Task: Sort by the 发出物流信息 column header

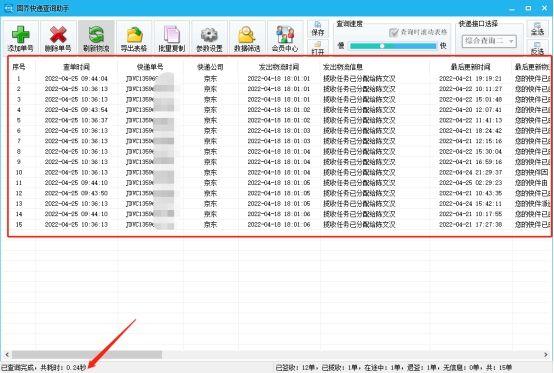Action: click(343, 67)
